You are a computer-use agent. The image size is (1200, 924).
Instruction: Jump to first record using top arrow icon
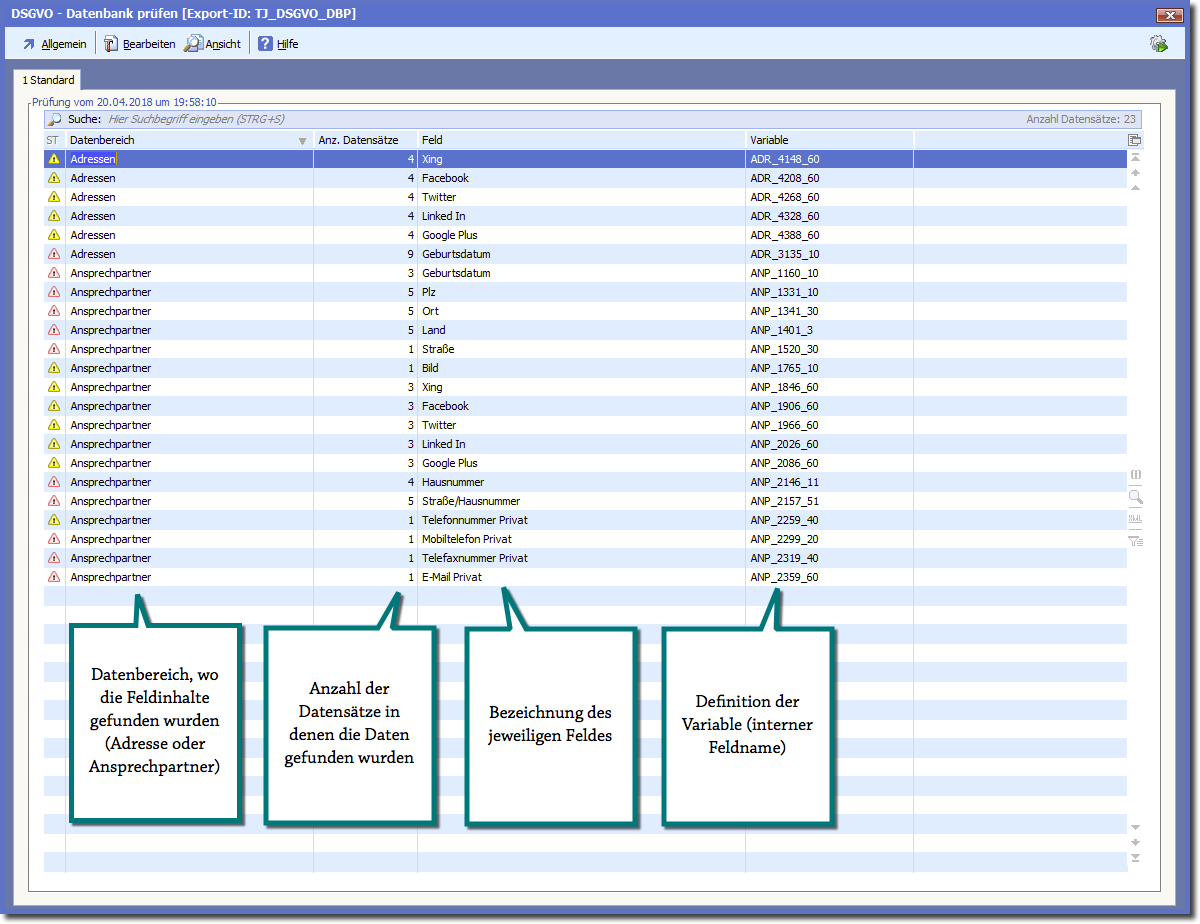coord(1135,158)
